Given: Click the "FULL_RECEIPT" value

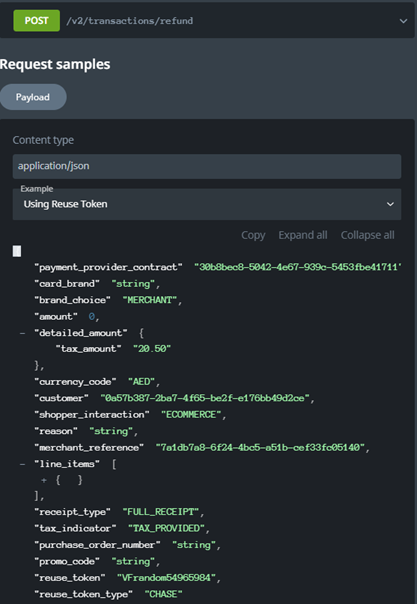Looking at the screenshot, I should (161, 512).
